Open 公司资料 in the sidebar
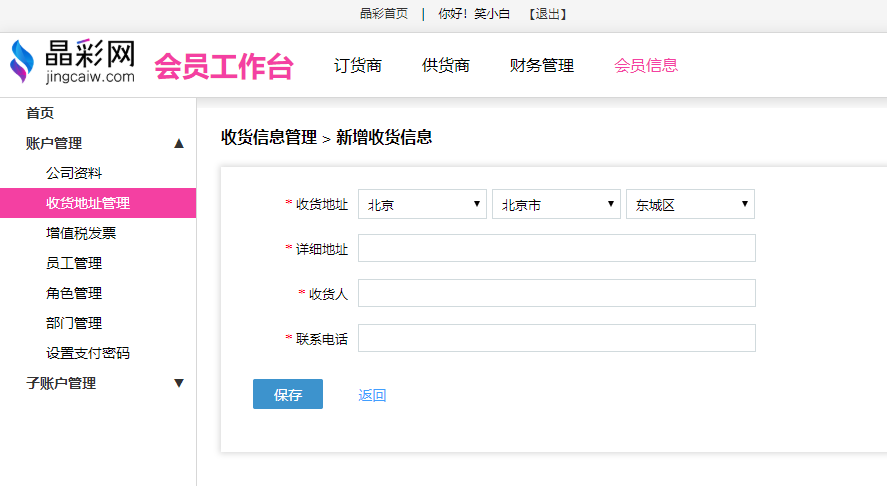This screenshot has width=887, height=486. click(74, 173)
